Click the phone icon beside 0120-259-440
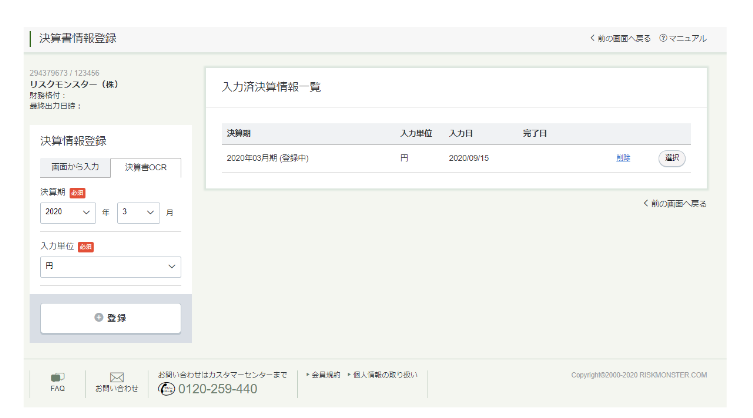 pos(167,389)
